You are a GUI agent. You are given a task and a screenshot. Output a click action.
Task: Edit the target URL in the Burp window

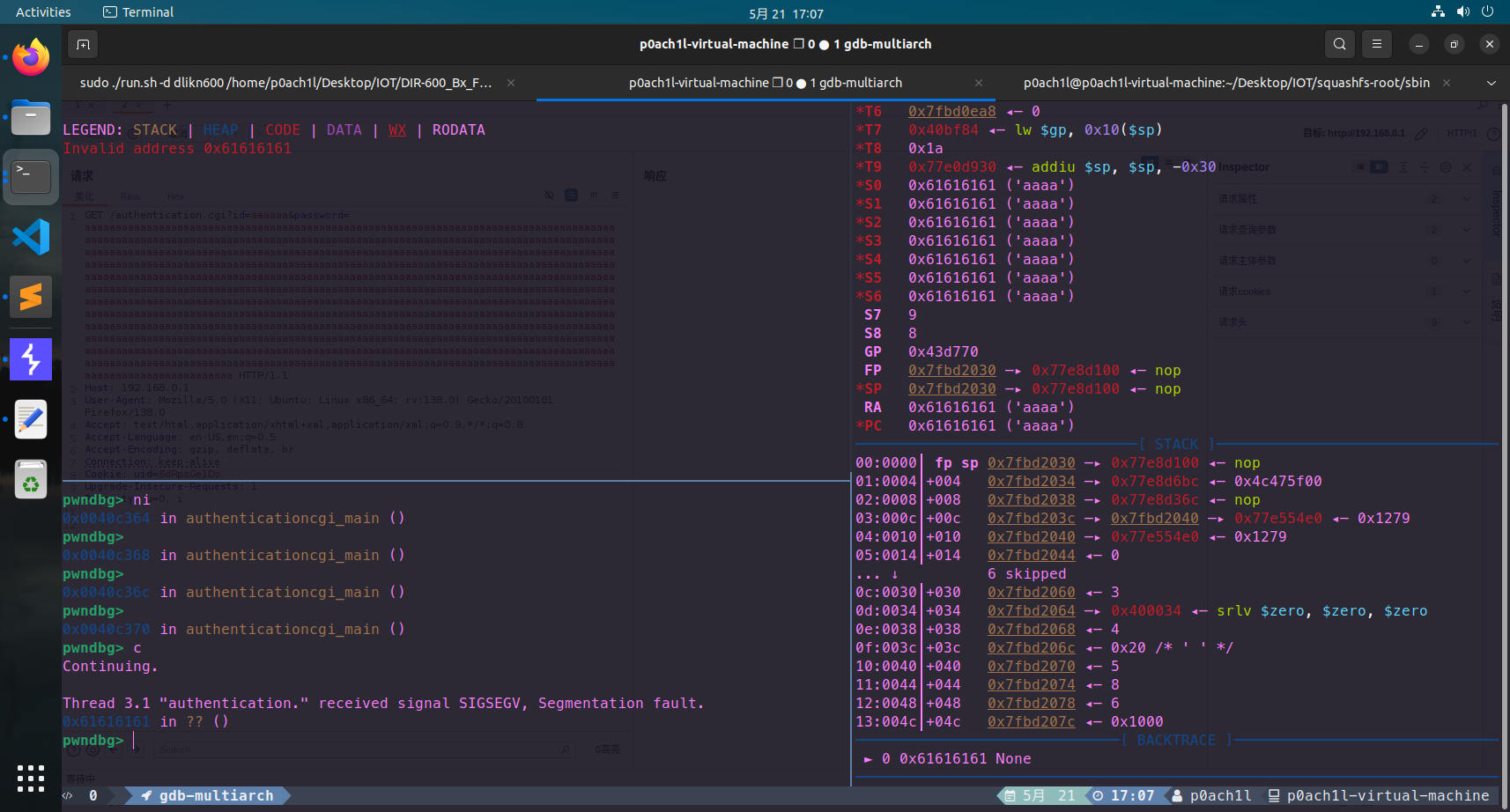pyautogui.click(x=1421, y=134)
